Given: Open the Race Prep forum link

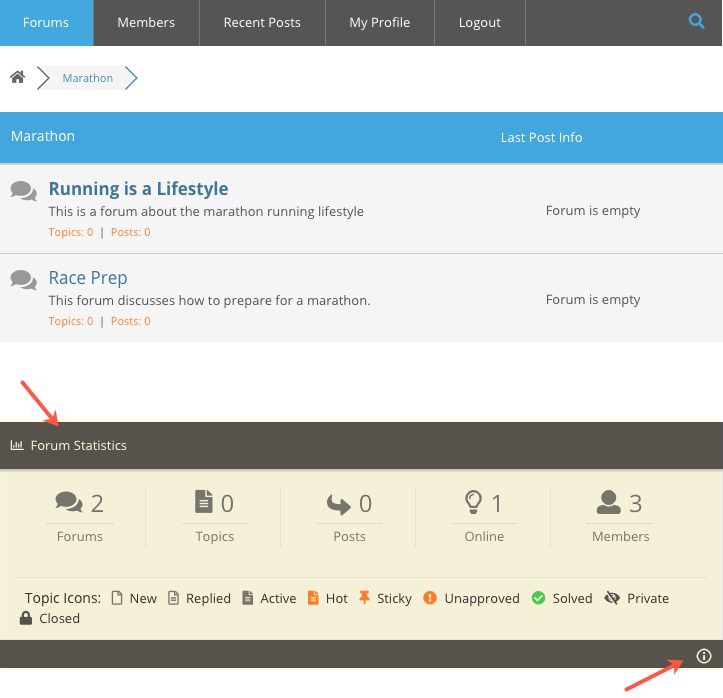Looking at the screenshot, I should (88, 278).
